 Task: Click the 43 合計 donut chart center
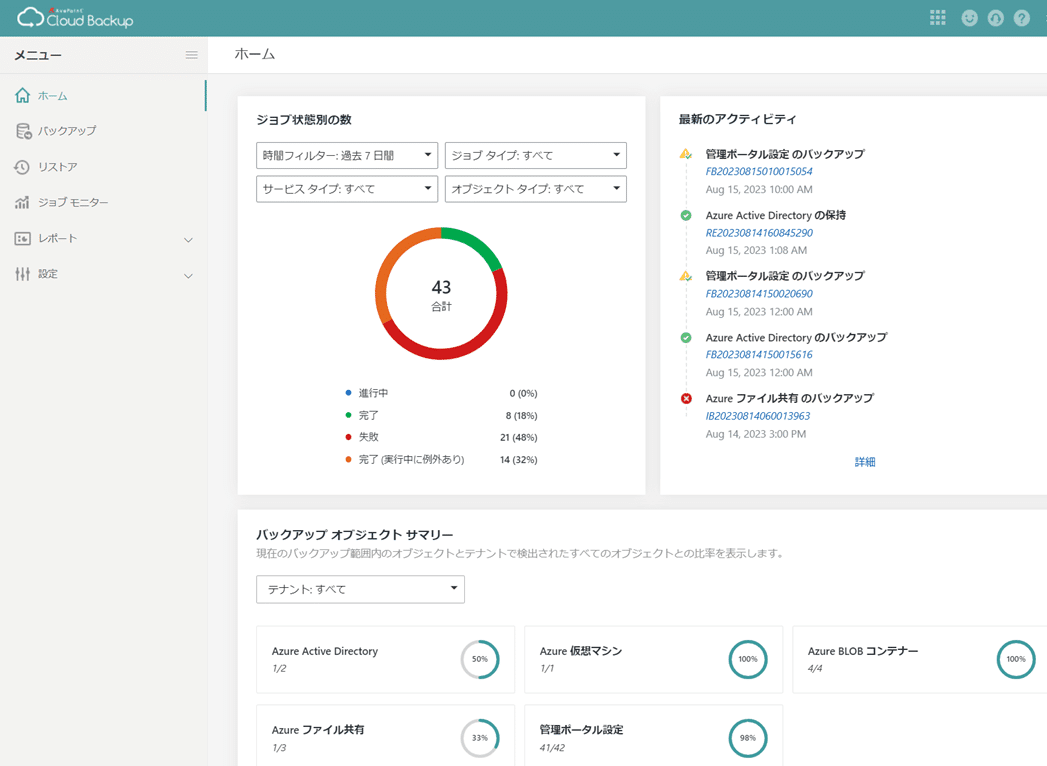pos(441,294)
